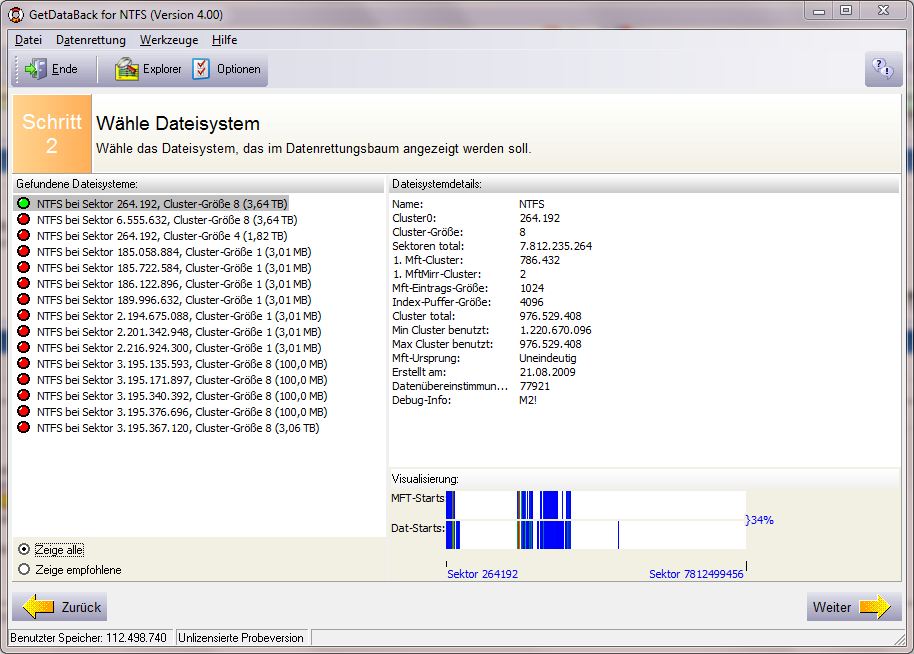Open the Werkzeuge menu
Image resolution: width=914 pixels, height=654 pixels.
click(169, 40)
